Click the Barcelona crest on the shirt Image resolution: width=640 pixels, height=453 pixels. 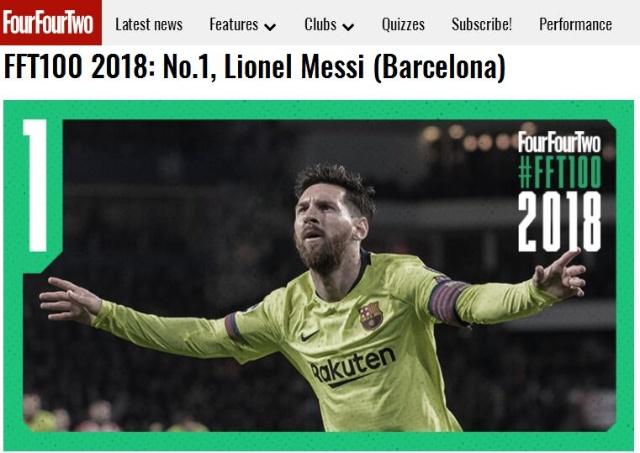coord(371,316)
